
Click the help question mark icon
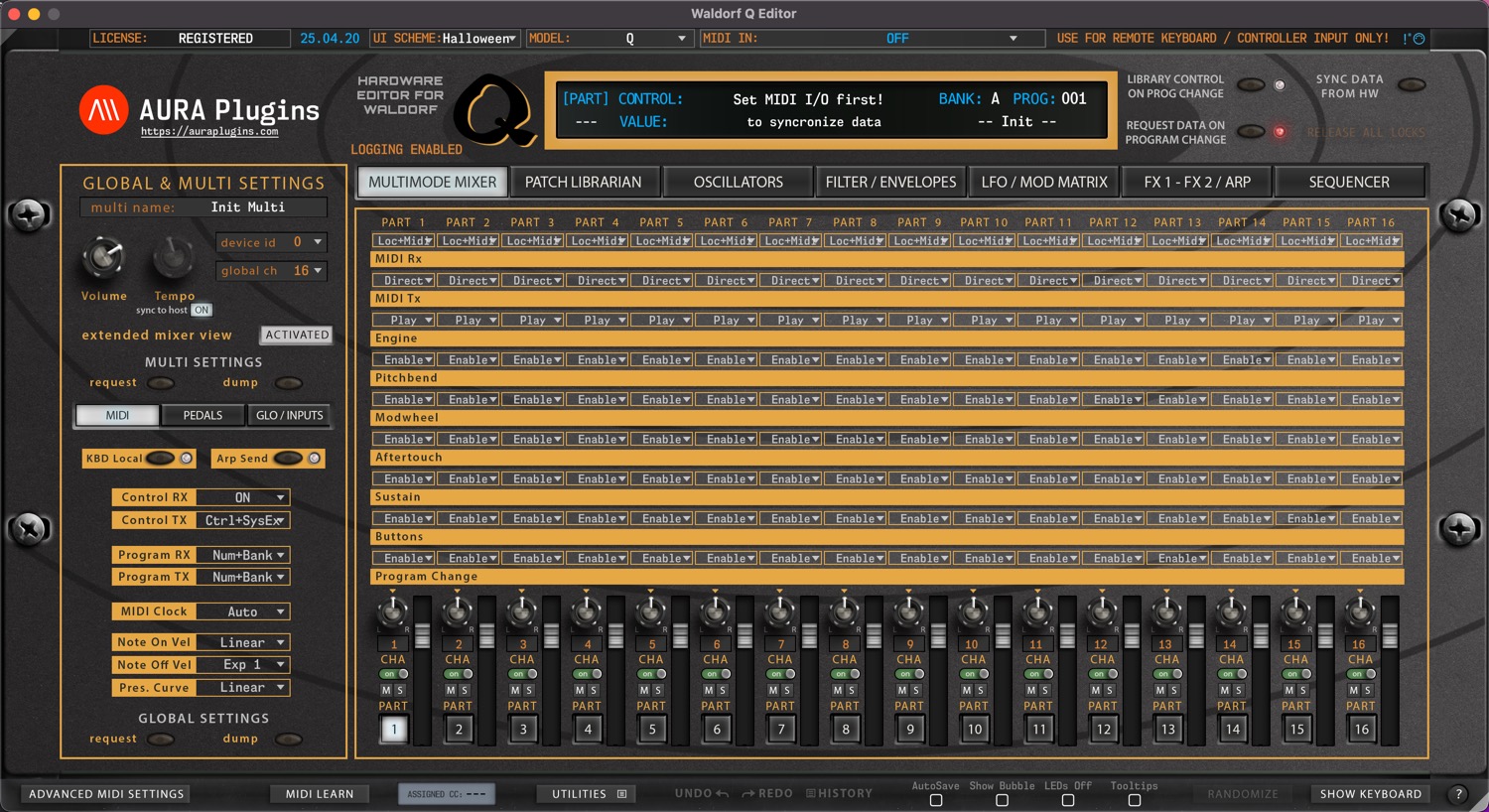pos(1458,794)
